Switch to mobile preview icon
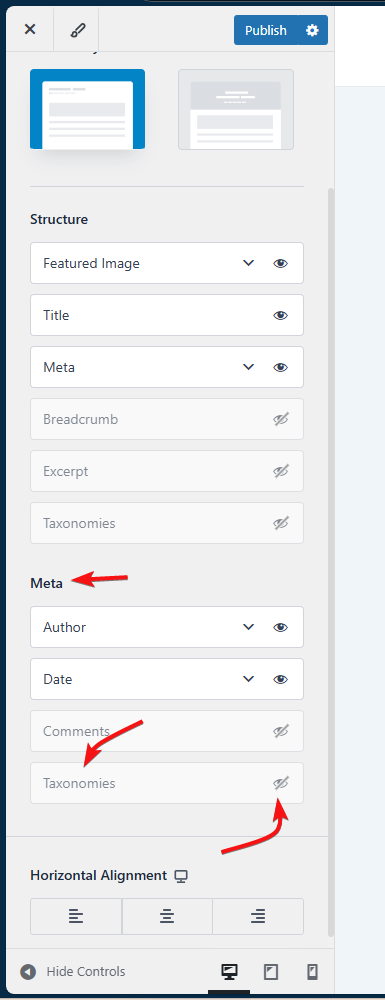The width and height of the screenshot is (385, 1000). pyautogui.click(x=312, y=971)
